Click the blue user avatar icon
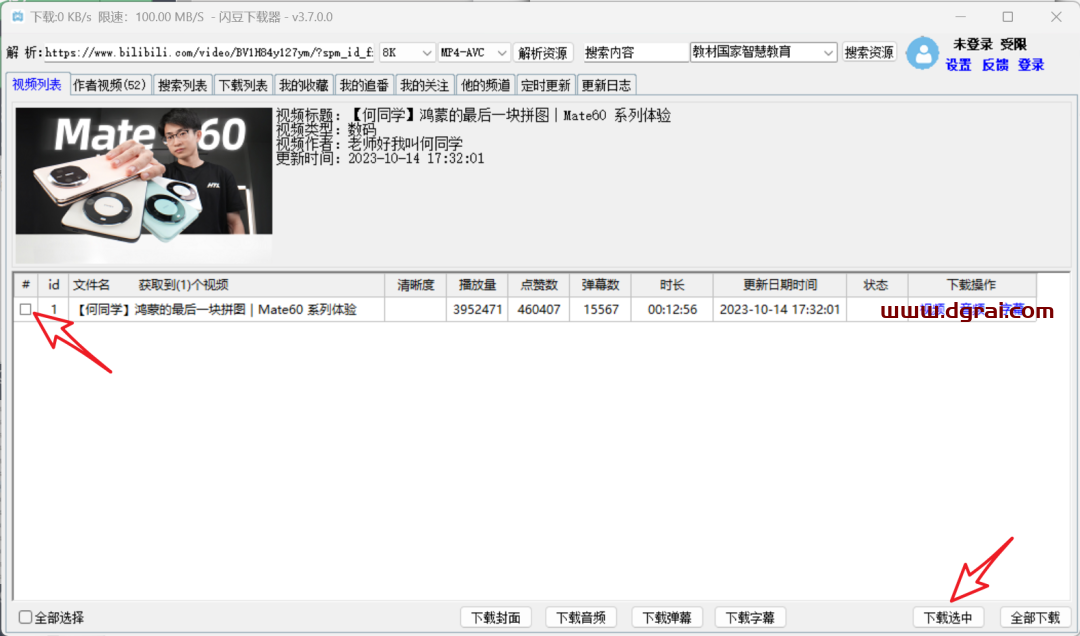Viewport: 1080px width, 636px height. click(x=922, y=53)
